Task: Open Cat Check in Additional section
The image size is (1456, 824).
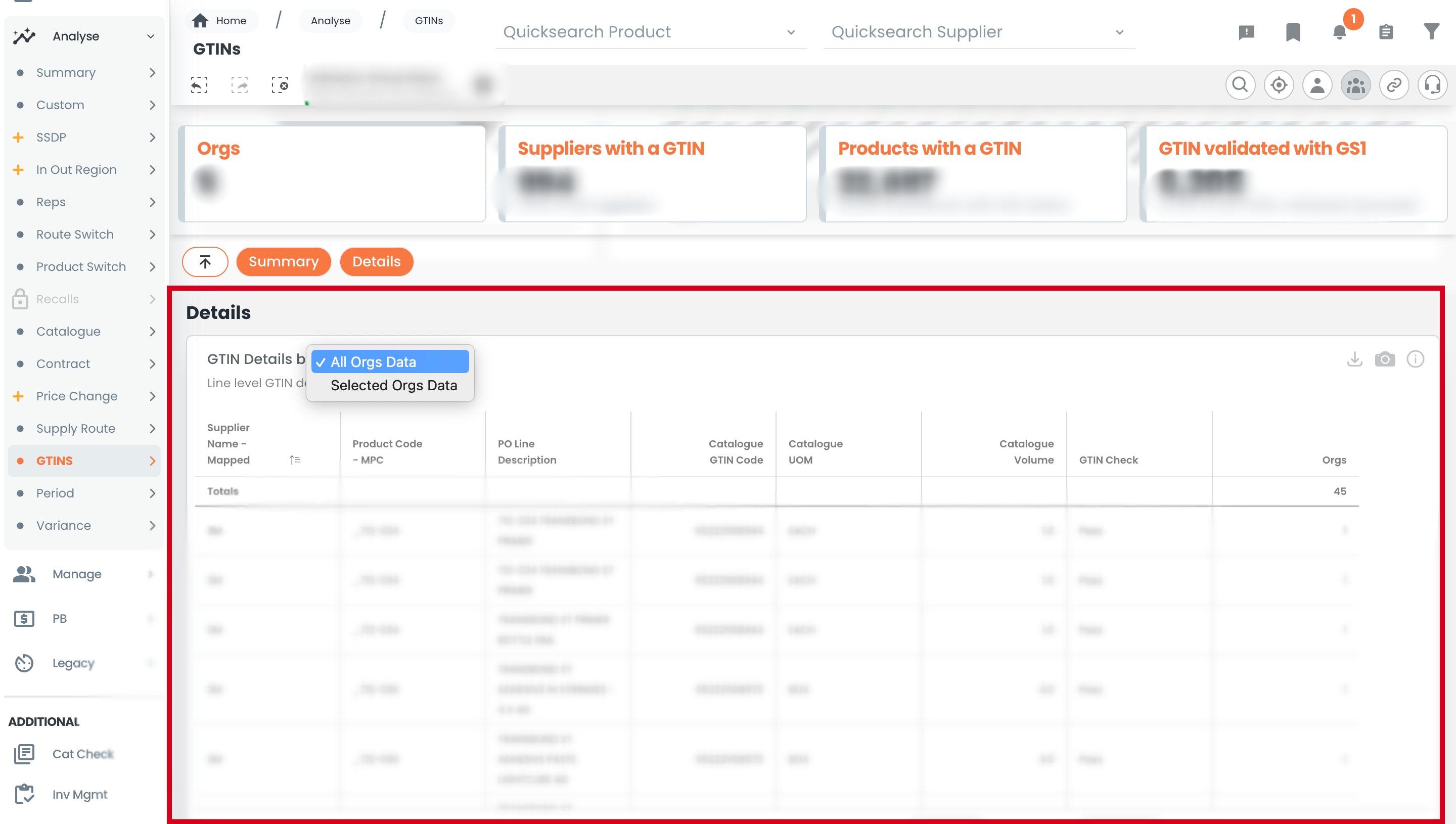Action: point(83,754)
